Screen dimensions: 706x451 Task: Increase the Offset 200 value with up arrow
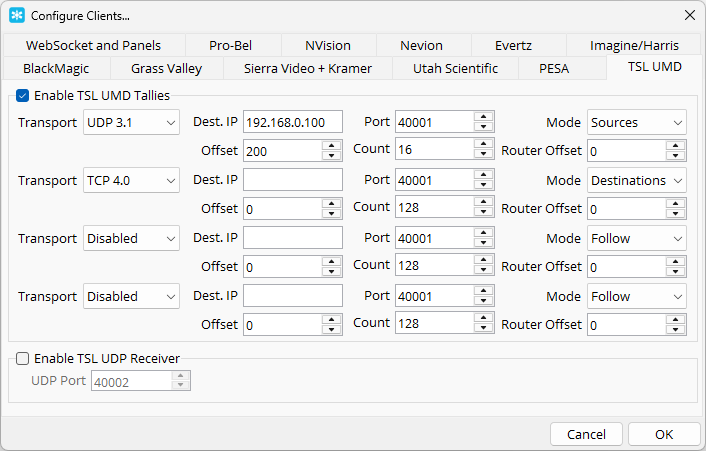click(x=332, y=145)
